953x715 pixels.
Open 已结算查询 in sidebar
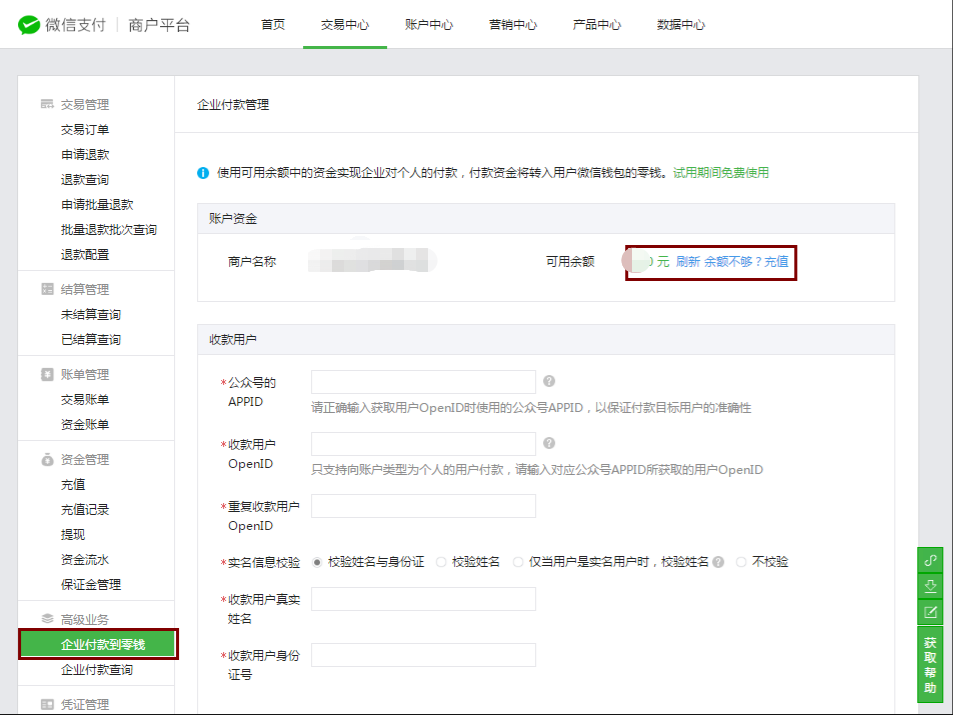[x=91, y=339]
